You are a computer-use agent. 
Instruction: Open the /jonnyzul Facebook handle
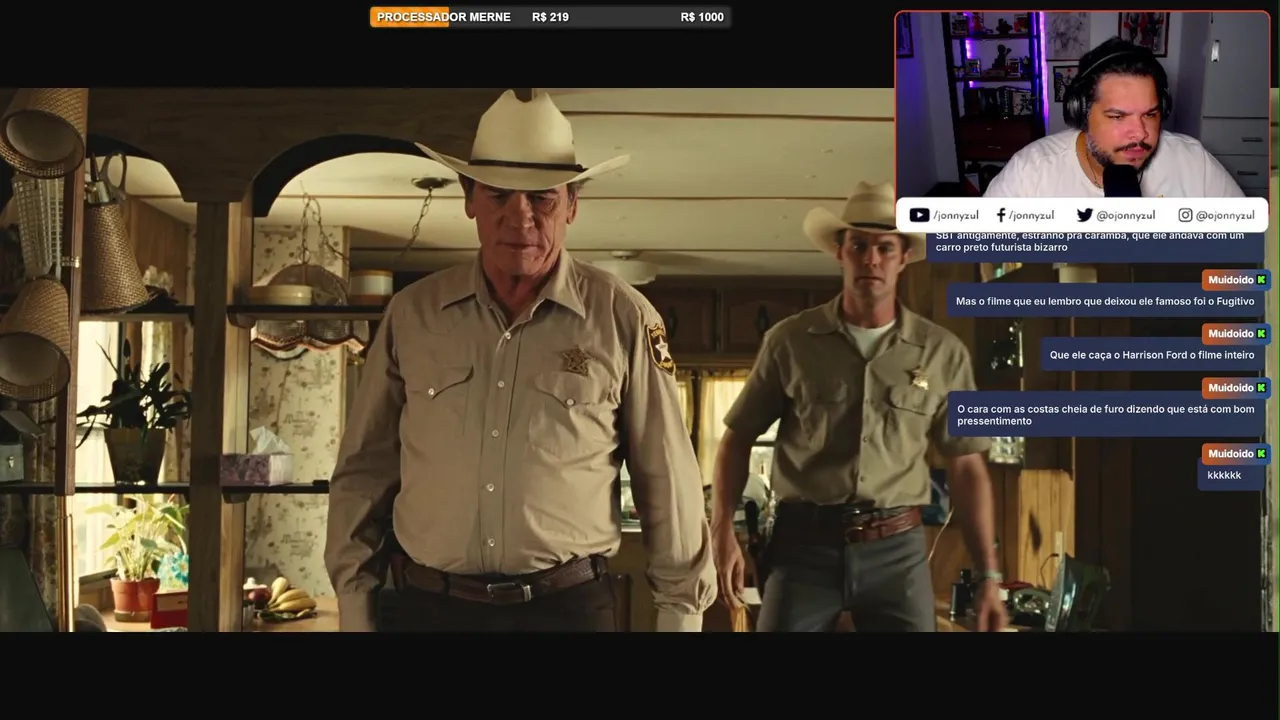point(1031,215)
